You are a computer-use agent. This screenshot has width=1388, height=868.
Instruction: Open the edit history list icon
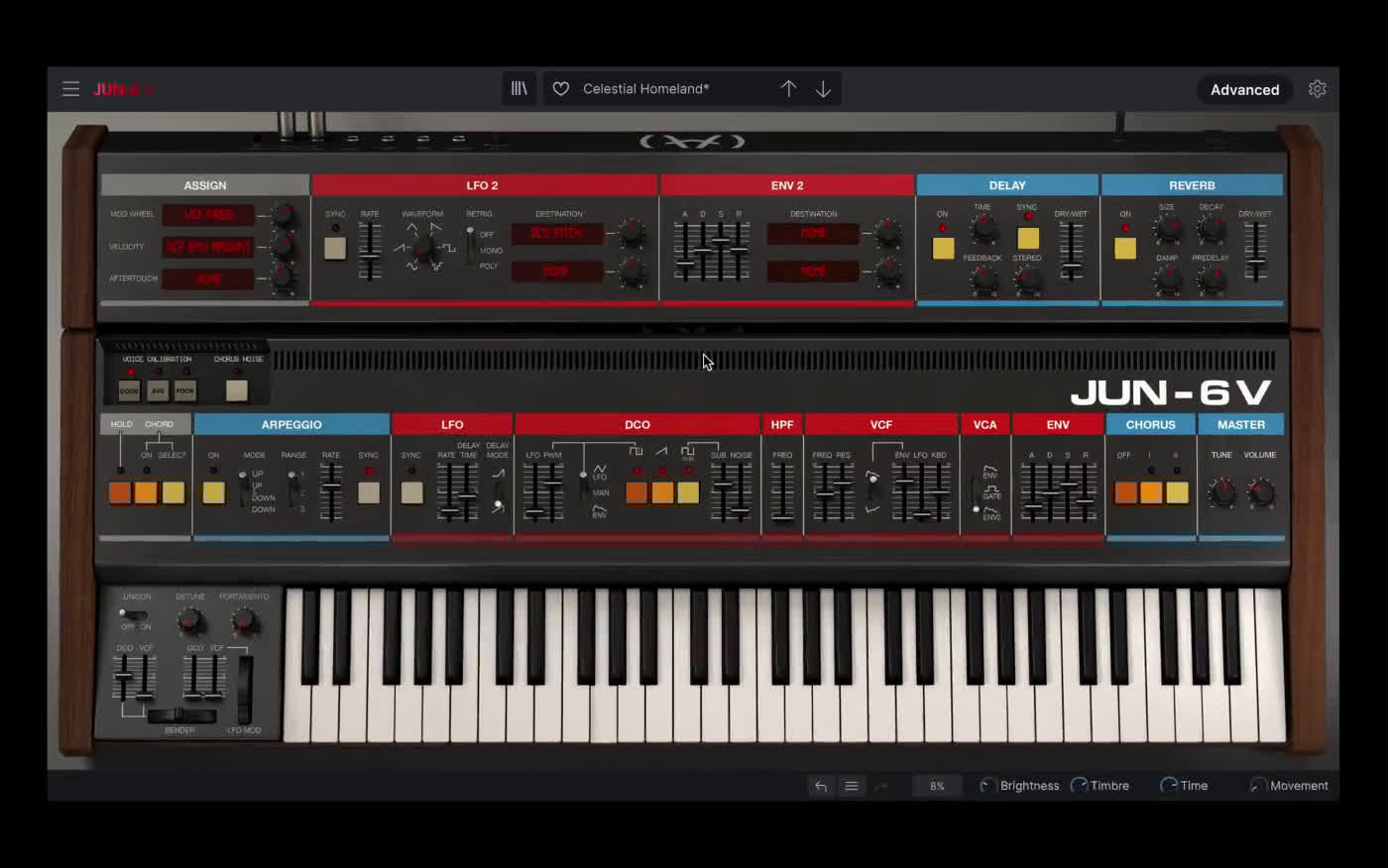coord(851,786)
